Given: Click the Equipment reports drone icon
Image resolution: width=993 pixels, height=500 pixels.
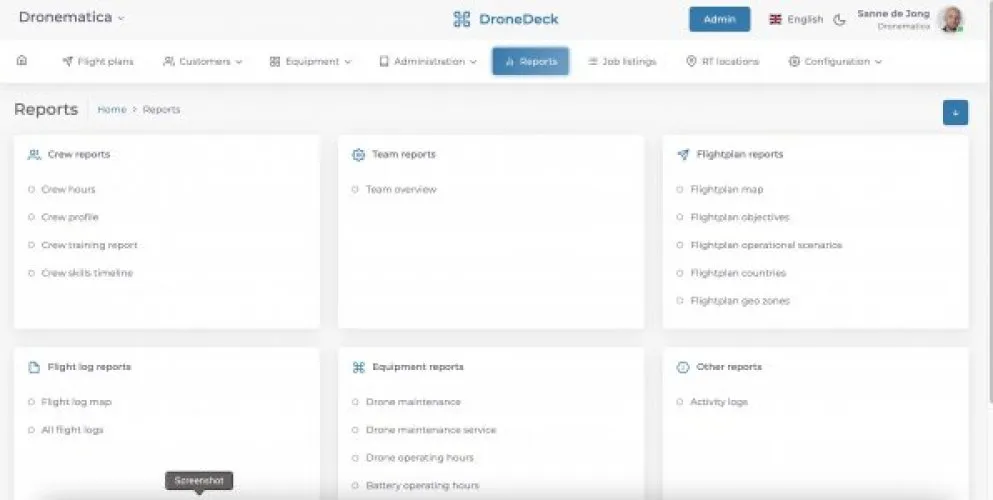Looking at the screenshot, I should tap(359, 367).
